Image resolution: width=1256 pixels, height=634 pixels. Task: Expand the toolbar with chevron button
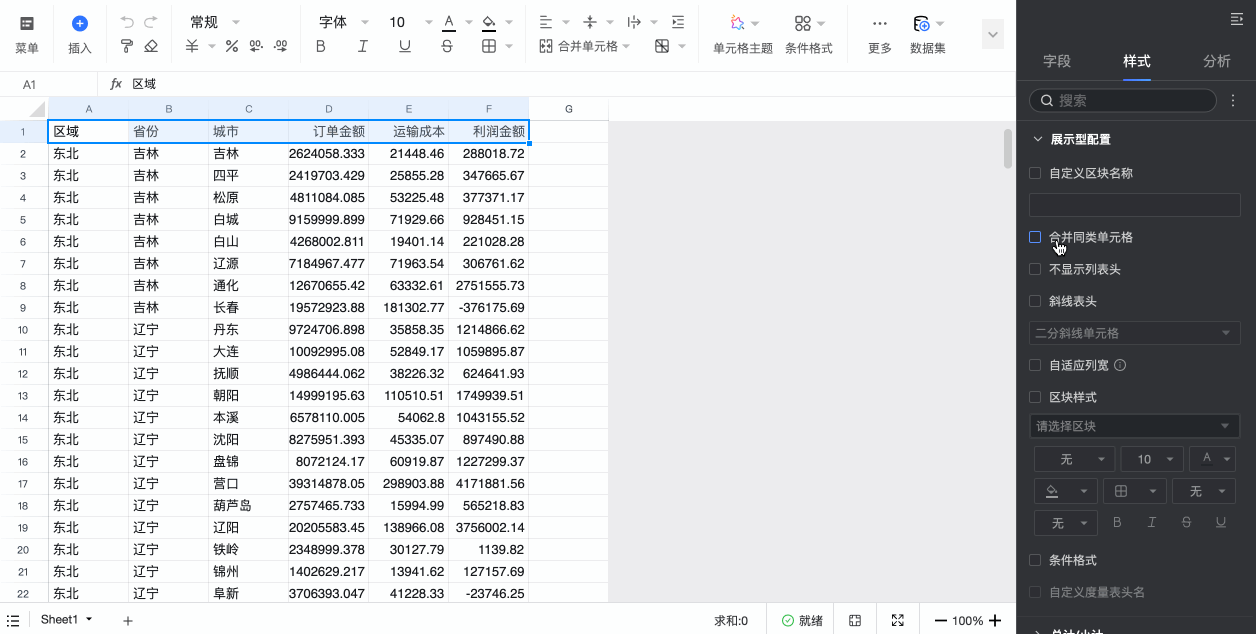(x=993, y=34)
